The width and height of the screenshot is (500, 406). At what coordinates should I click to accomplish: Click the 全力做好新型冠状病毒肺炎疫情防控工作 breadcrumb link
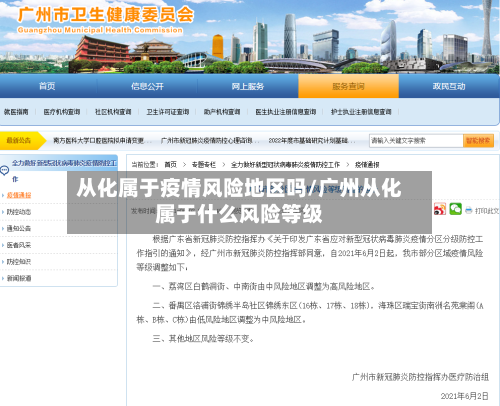pyautogui.click(x=285, y=165)
